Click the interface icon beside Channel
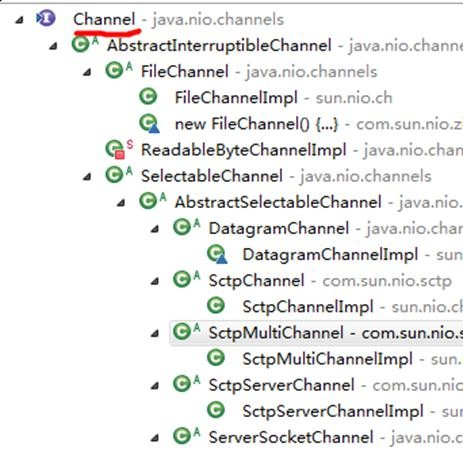 [46, 19]
